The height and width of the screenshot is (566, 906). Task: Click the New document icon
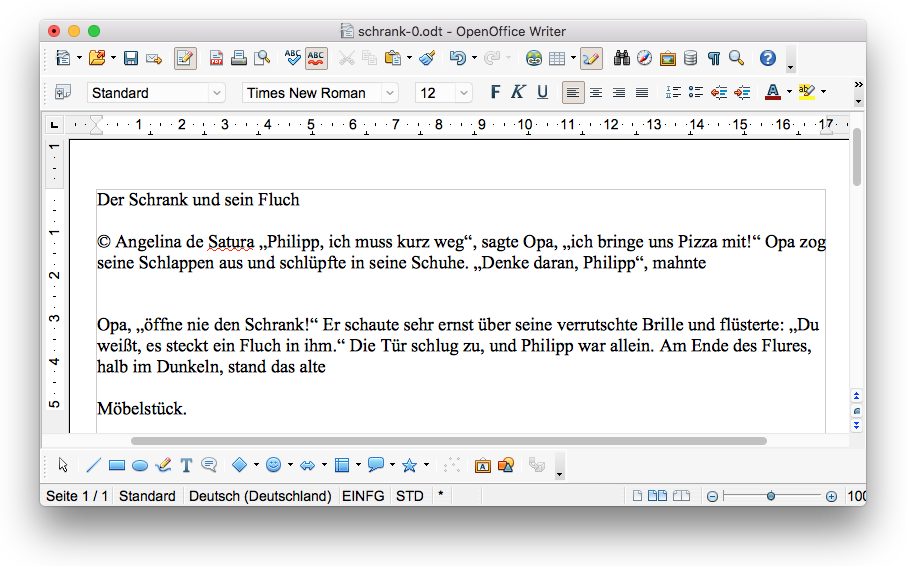tap(62, 58)
